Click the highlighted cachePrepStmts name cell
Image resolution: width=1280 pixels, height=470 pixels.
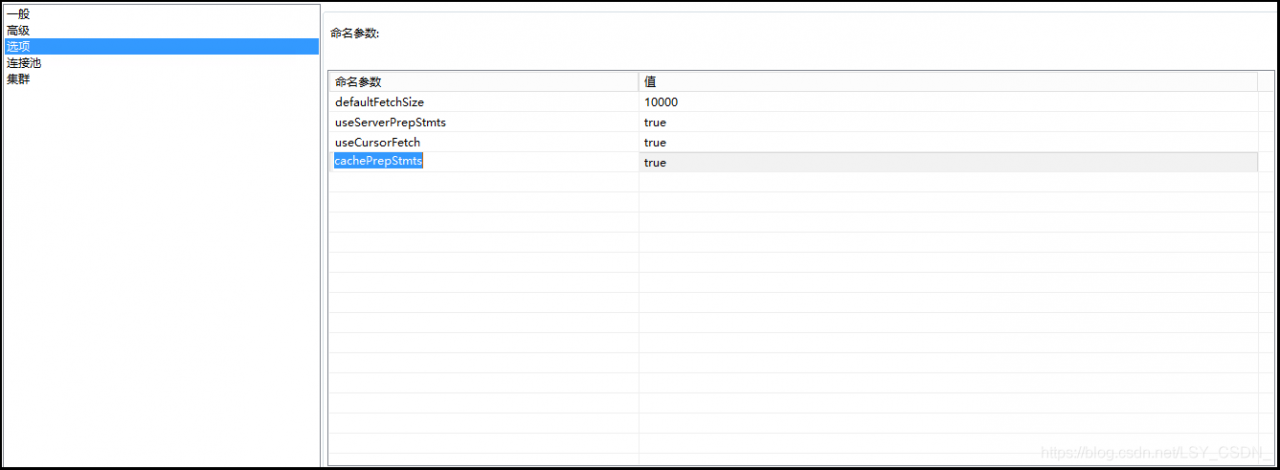378,161
